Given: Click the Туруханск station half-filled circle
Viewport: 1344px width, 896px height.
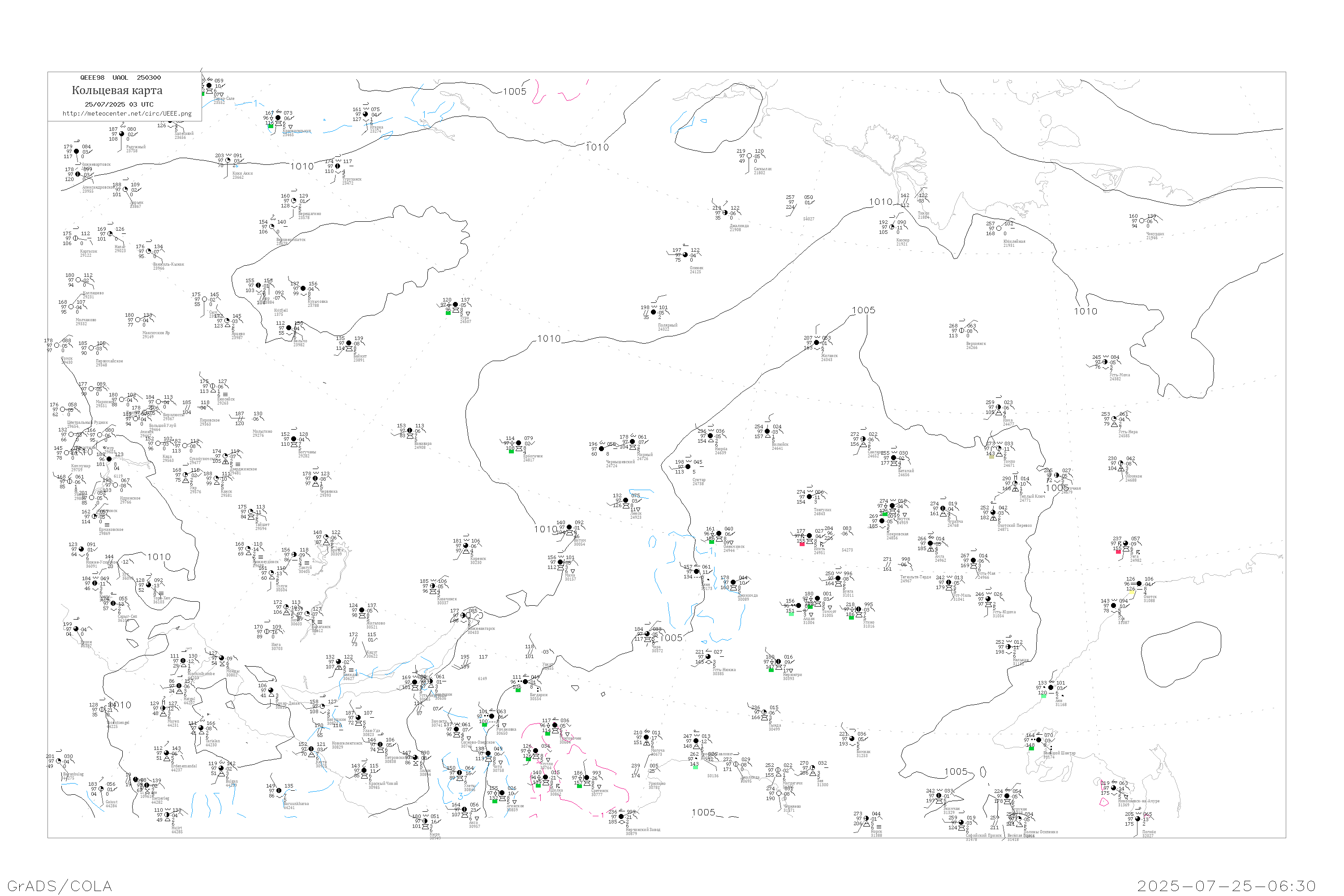Looking at the screenshot, I should click(338, 166).
